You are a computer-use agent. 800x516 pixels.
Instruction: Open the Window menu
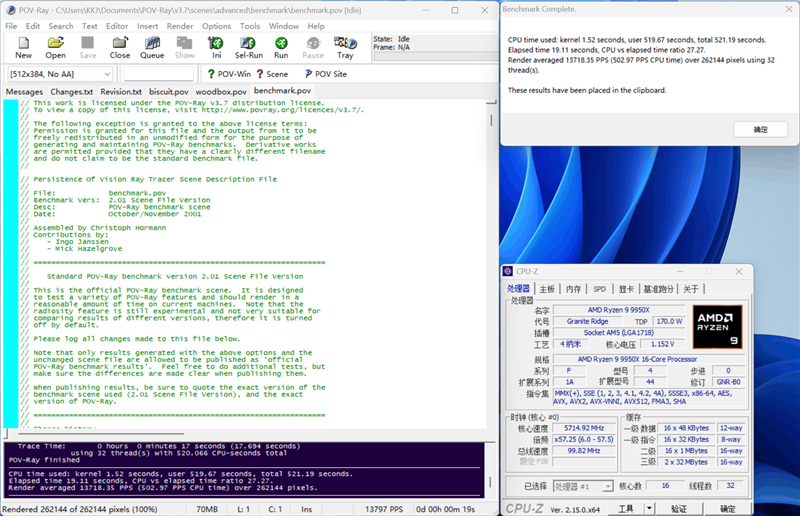click(x=284, y=26)
